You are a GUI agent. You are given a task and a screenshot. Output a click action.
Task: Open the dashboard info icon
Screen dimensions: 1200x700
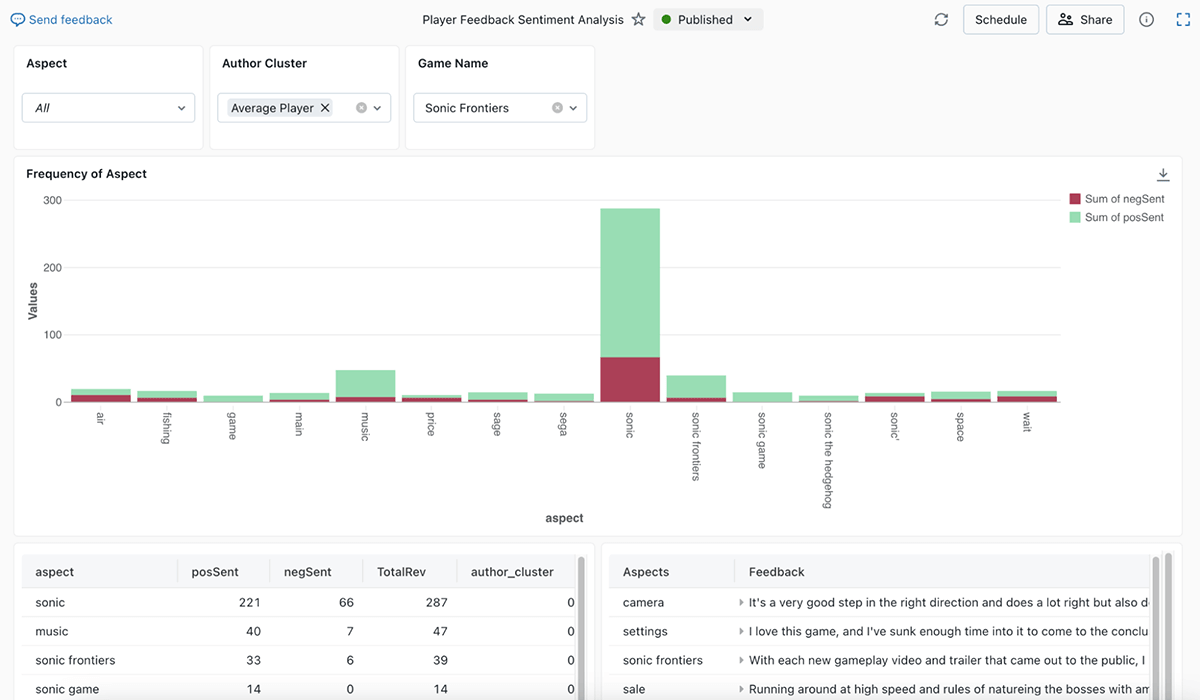pos(1147,20)
